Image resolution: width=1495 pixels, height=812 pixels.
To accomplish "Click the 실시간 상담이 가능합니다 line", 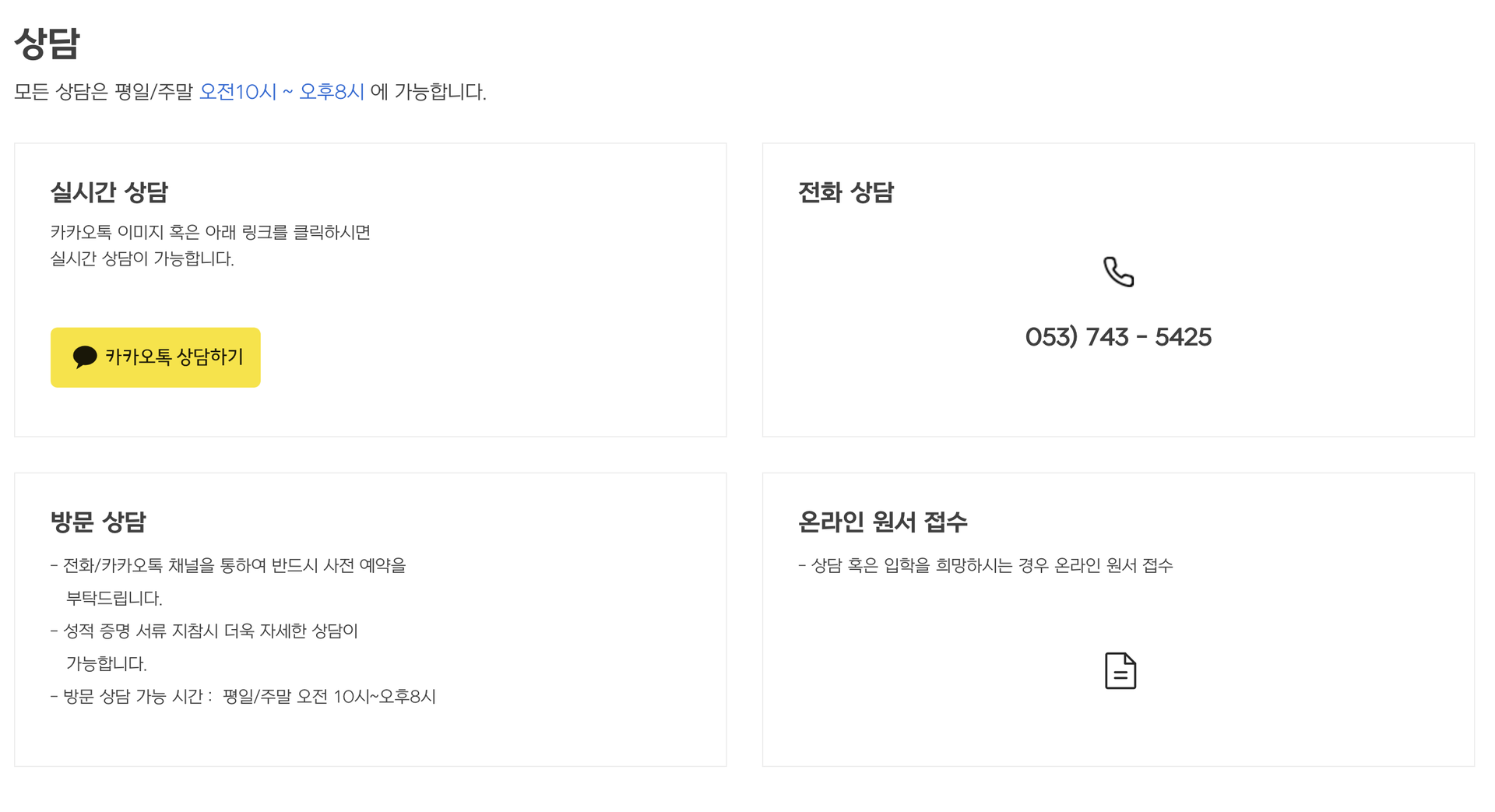I will (x=142, y=258).
